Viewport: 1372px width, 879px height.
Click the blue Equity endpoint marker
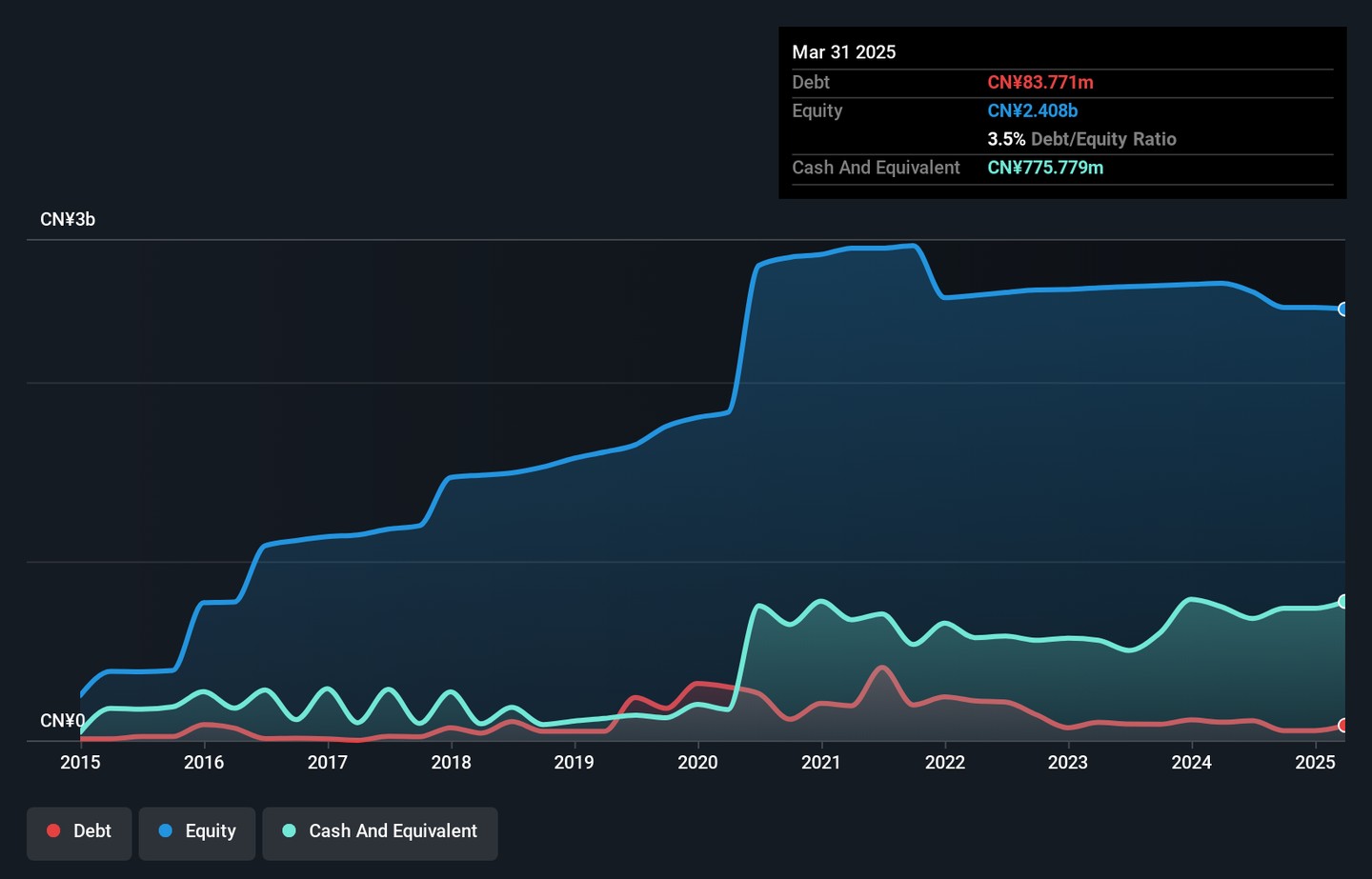(1343, 310)
